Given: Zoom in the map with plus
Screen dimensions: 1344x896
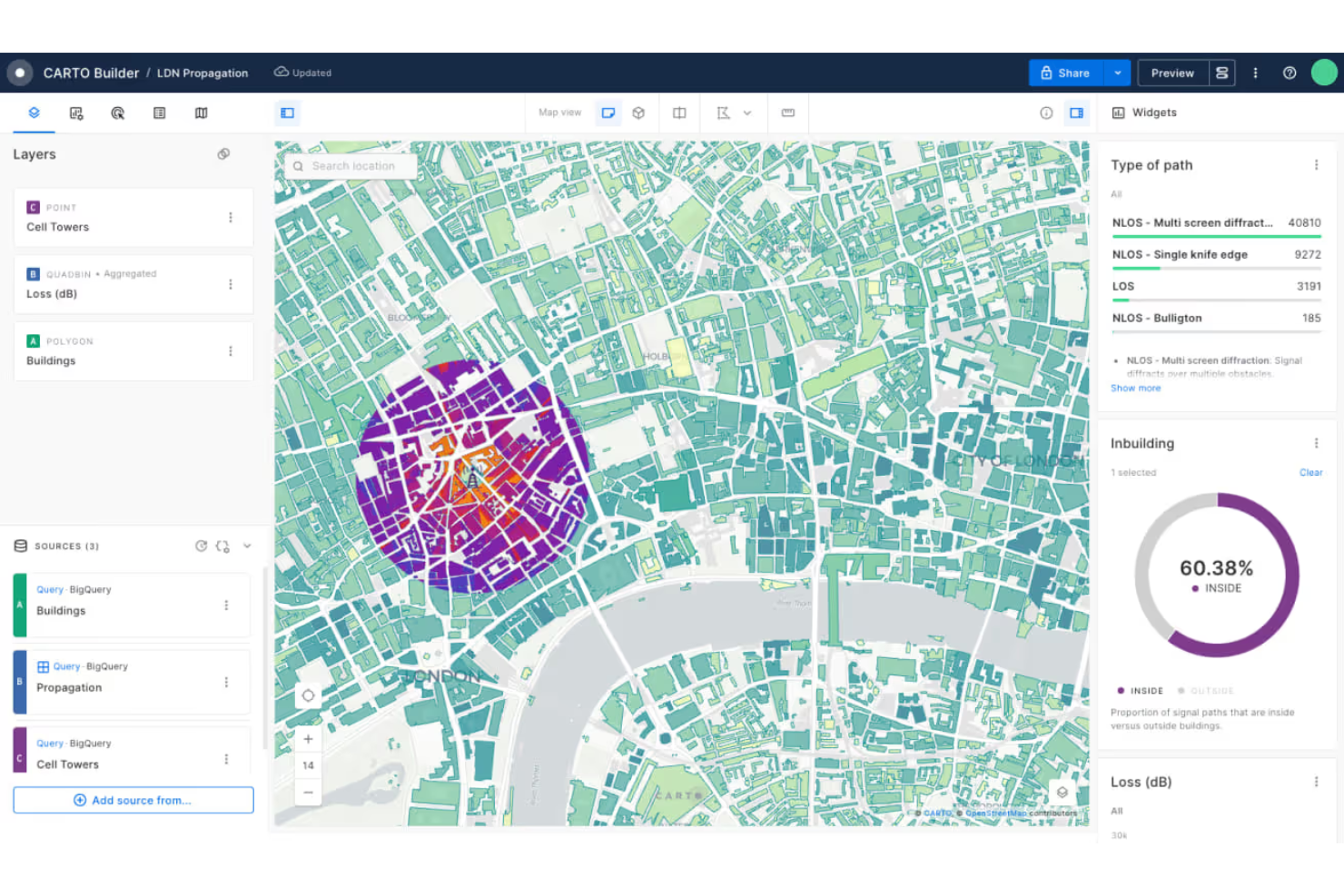Looking at the screenshot, I should click(x=308, y=739).
